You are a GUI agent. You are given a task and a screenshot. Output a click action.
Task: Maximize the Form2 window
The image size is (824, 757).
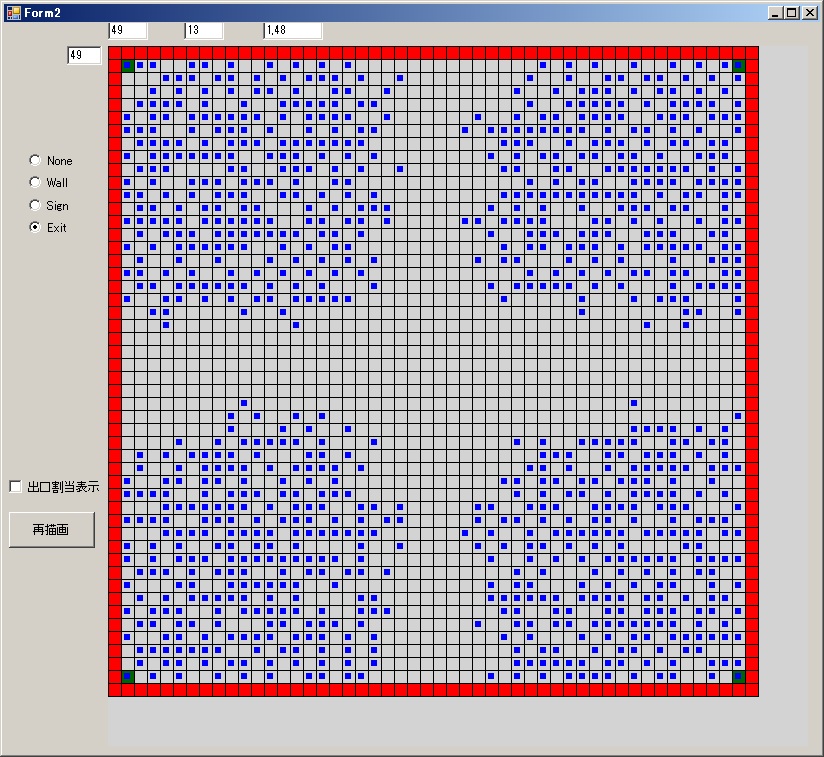792,12
